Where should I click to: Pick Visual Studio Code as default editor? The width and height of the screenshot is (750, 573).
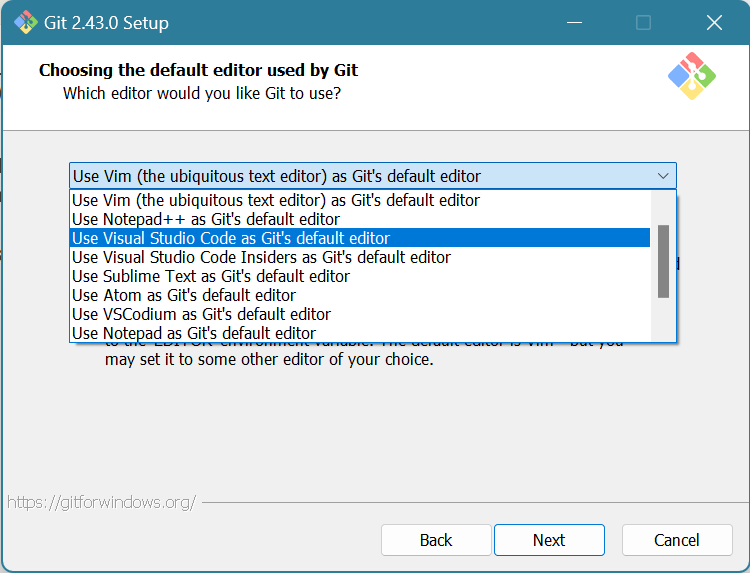click(x=231, y=238)
